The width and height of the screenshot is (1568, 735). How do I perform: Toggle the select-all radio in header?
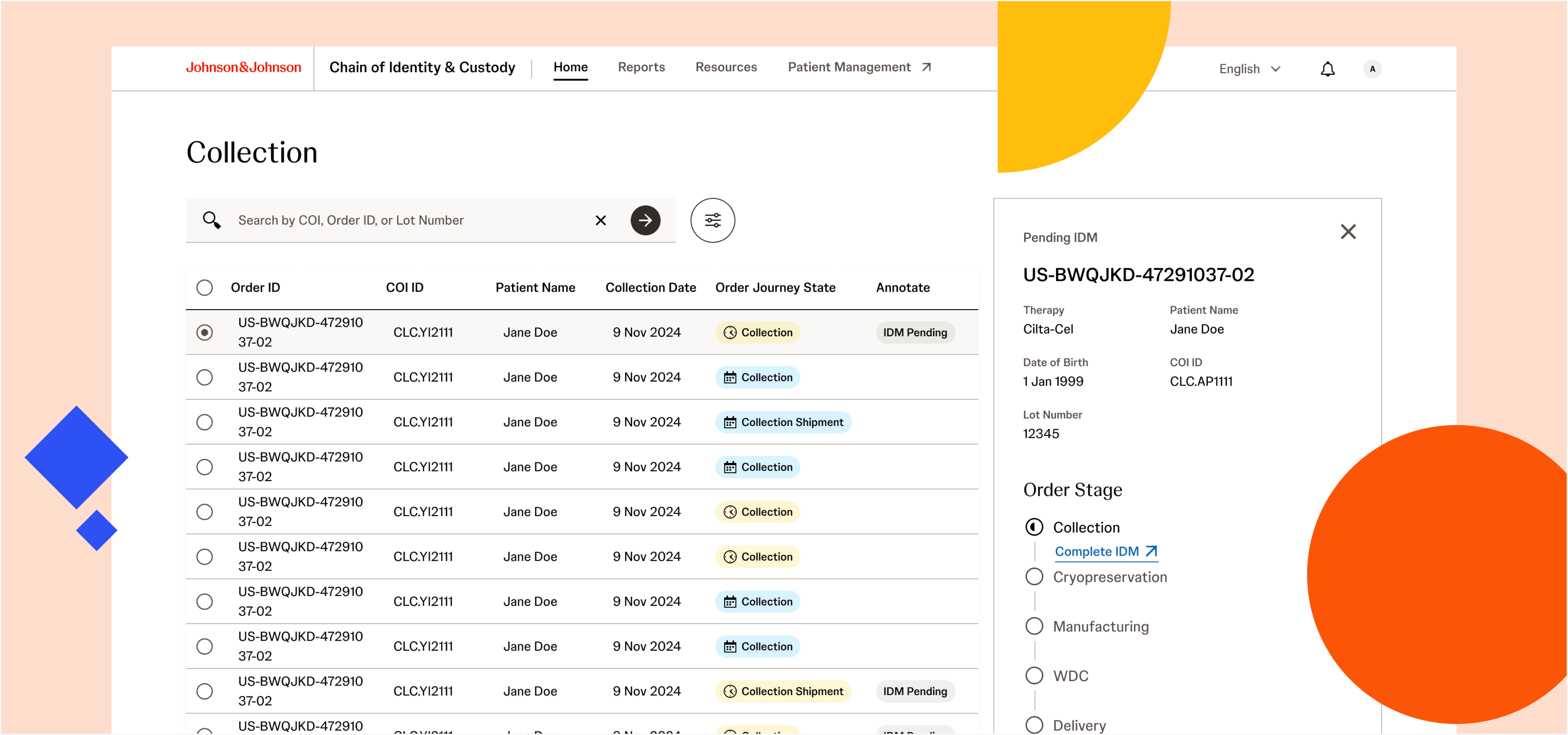205,288
